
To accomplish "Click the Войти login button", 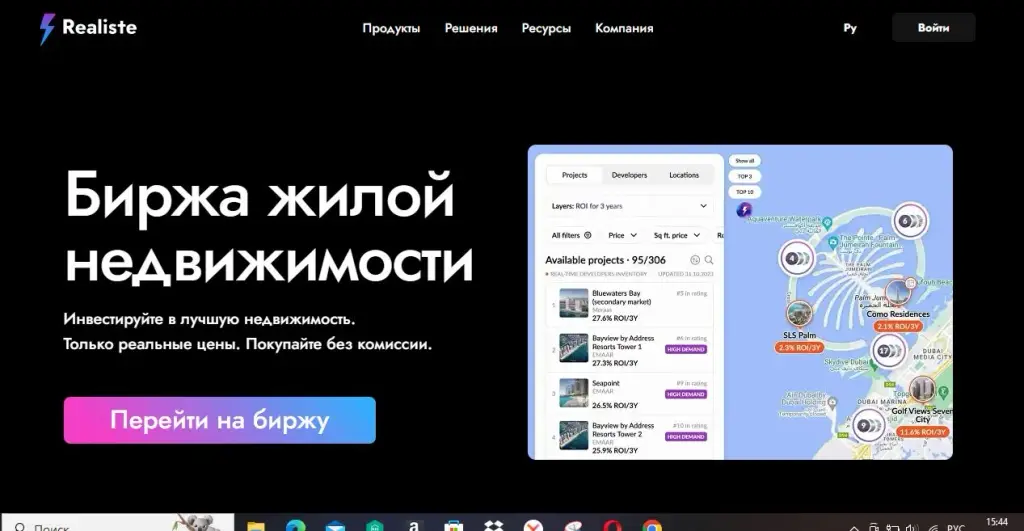I will pyautogui.click(x=933, y=28).
